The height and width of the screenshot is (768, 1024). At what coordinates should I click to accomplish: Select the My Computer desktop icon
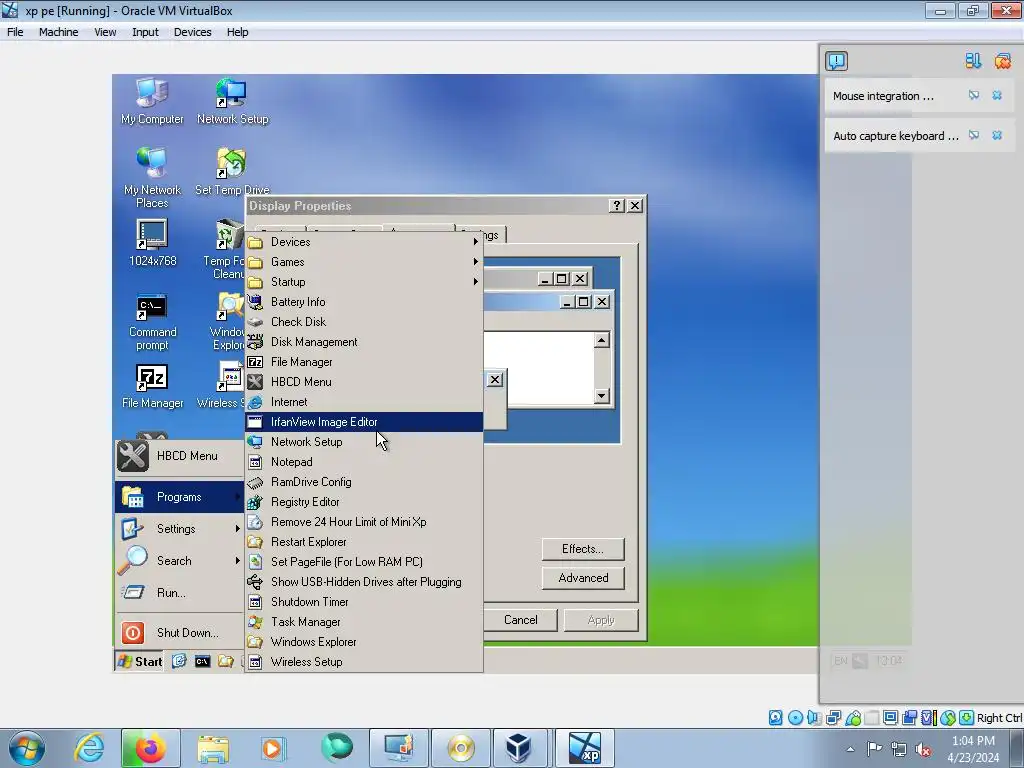(x=152, y=101)
